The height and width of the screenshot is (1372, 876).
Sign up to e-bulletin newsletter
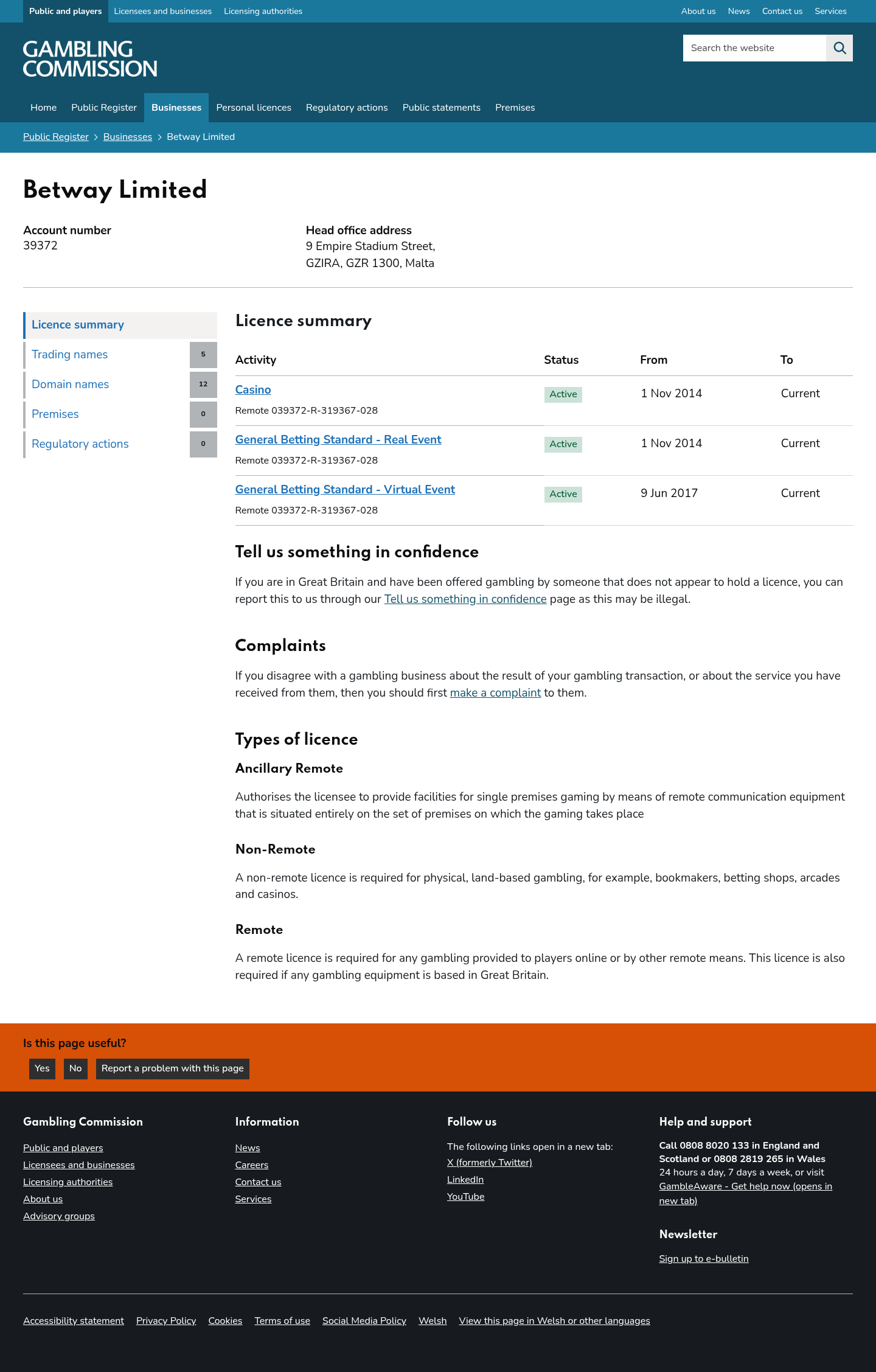pos(704,1259)
